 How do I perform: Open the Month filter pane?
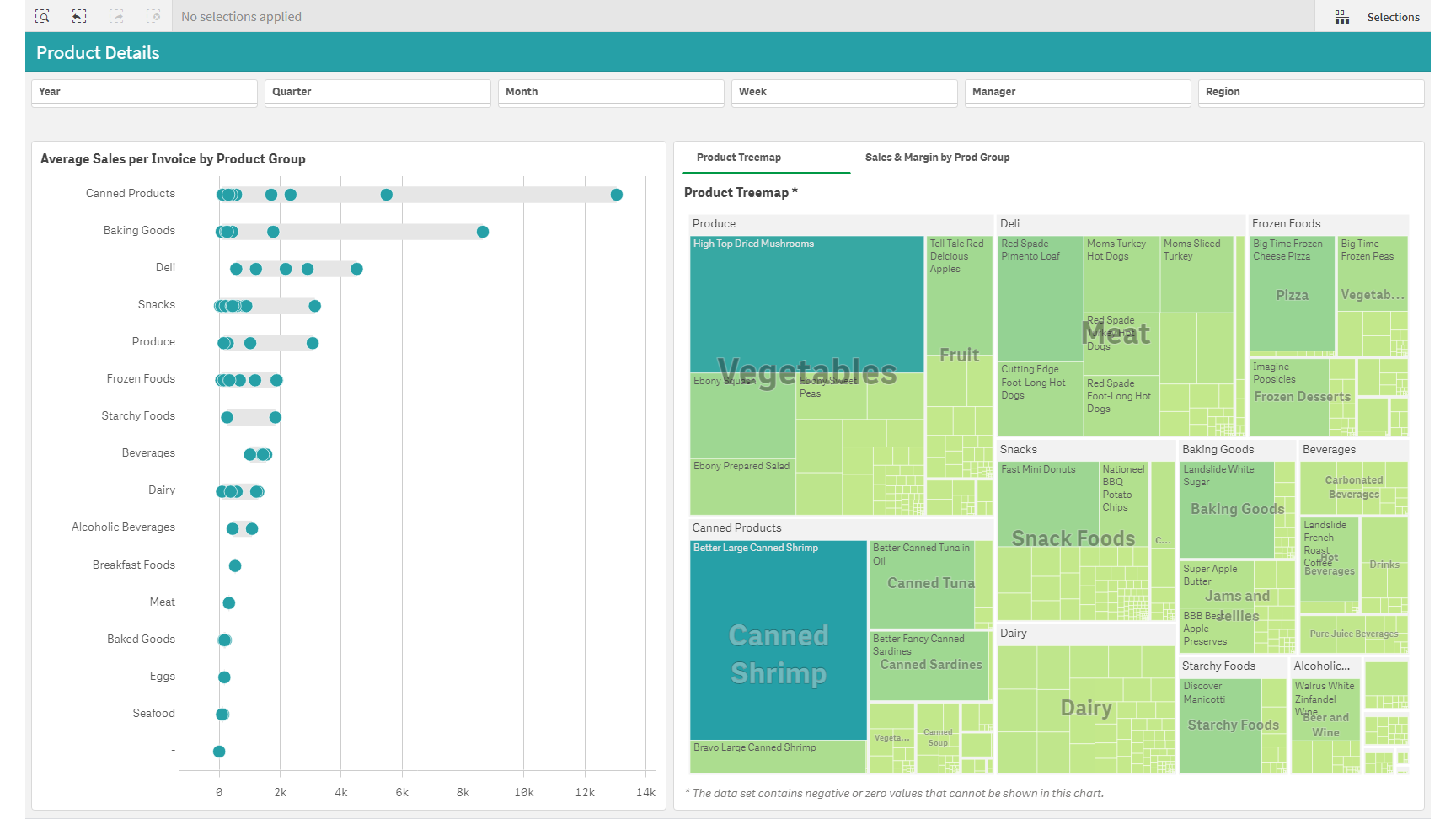[611, 92]
